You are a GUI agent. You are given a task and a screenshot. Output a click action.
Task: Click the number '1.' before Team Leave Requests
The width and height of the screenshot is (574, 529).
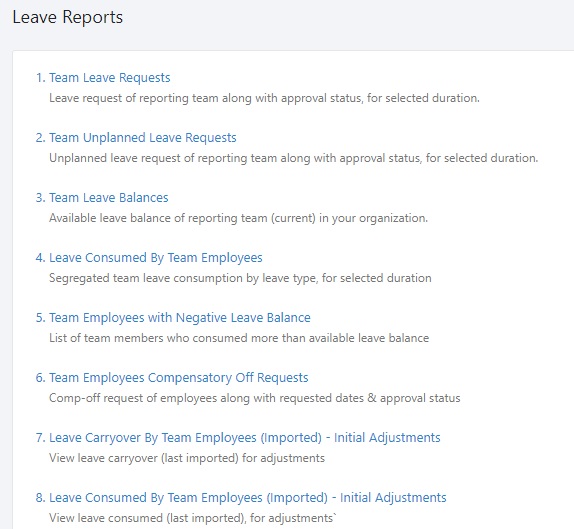pos(41,78)
